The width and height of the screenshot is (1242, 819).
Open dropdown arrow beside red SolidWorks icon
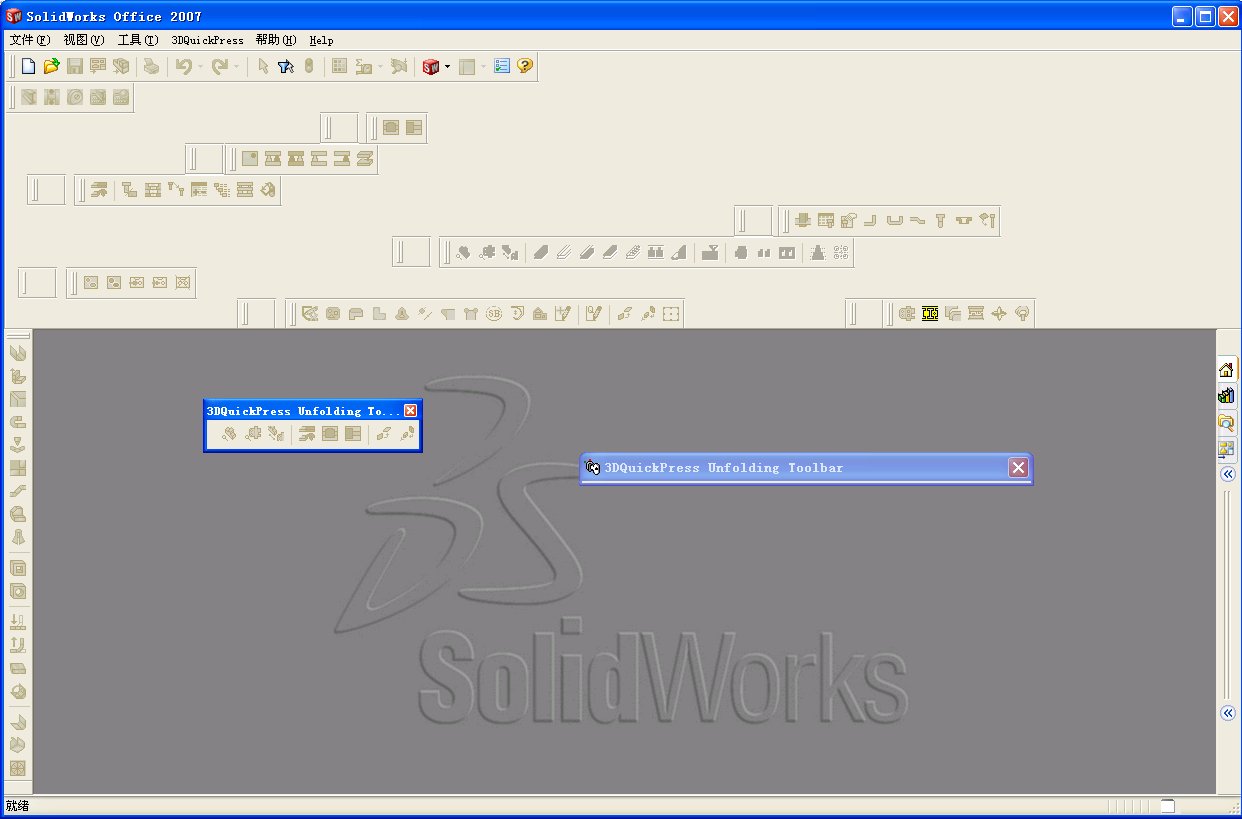pos(447,67)
